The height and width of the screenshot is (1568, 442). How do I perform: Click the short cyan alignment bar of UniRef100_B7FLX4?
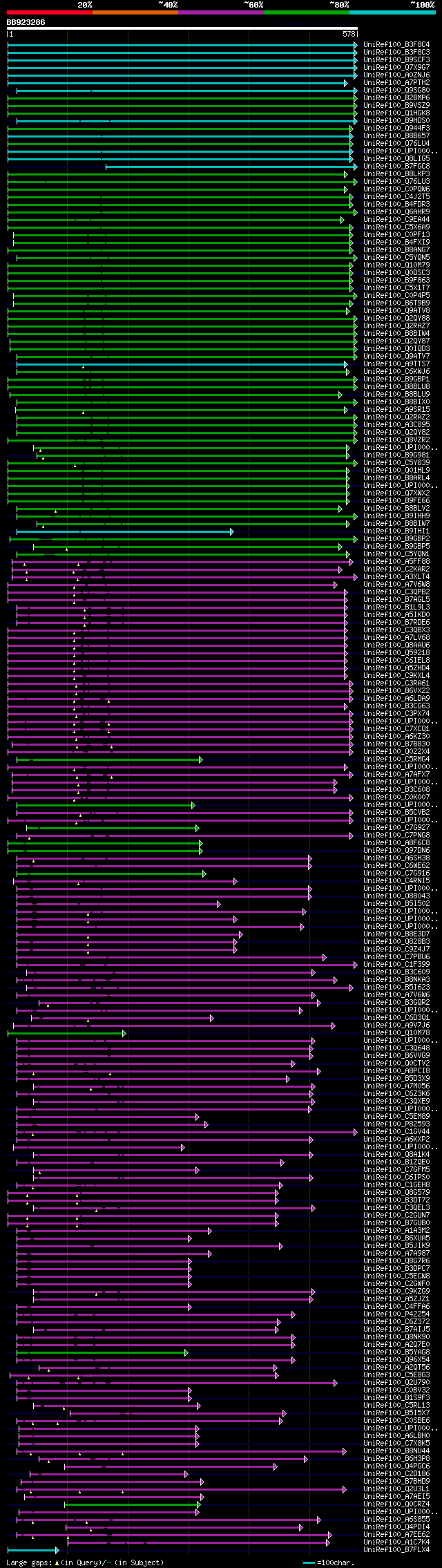(x=33, y=1549)
